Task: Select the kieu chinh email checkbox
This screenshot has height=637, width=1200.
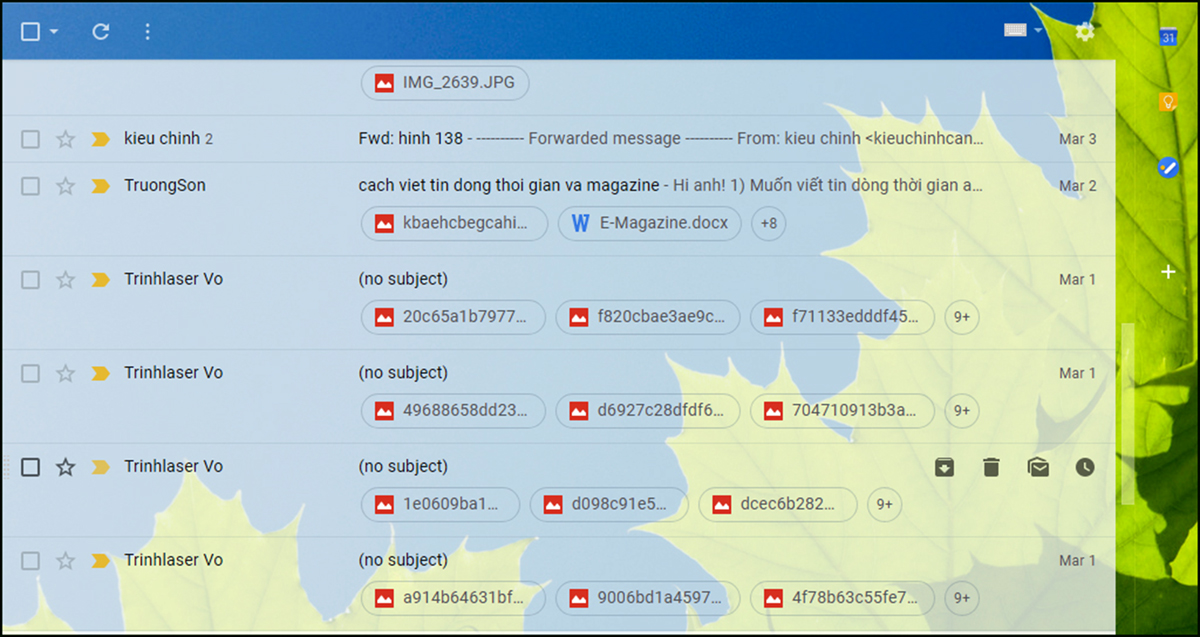Action: click(31, 139)
